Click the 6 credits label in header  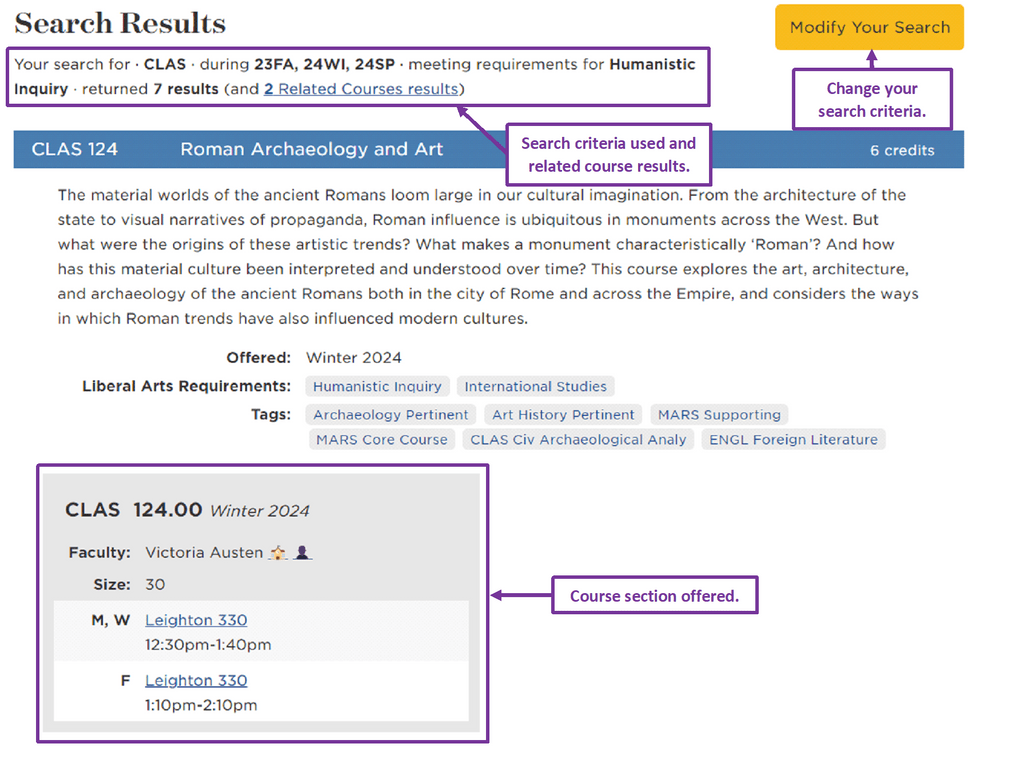[902, 150]
